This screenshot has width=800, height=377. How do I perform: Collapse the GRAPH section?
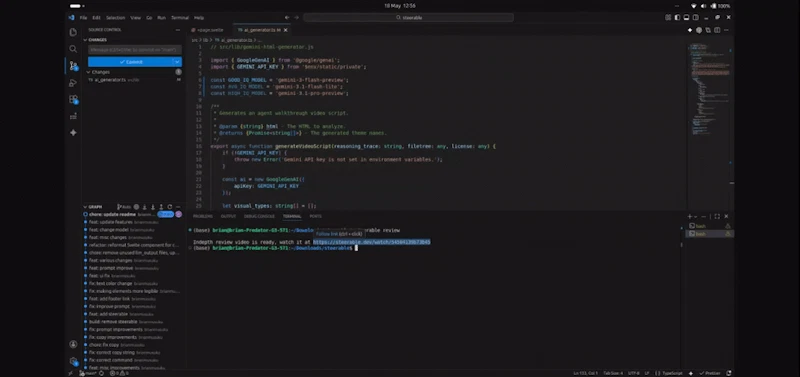click(95, 207)
